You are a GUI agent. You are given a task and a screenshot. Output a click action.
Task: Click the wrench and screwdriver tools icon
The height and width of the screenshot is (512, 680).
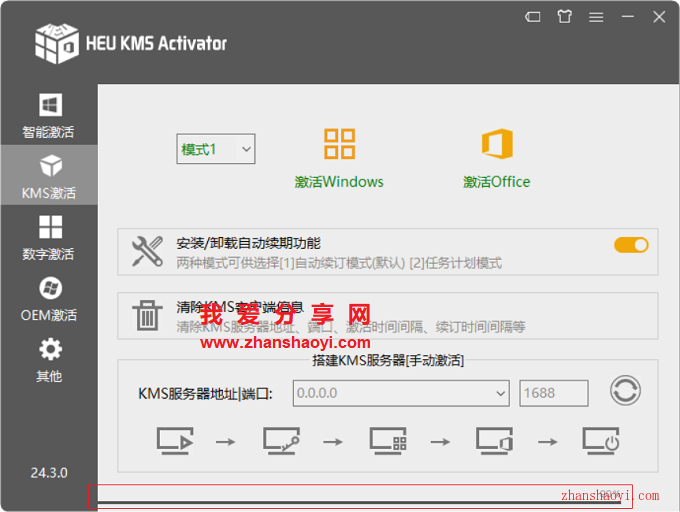click(x=147, y=251)
